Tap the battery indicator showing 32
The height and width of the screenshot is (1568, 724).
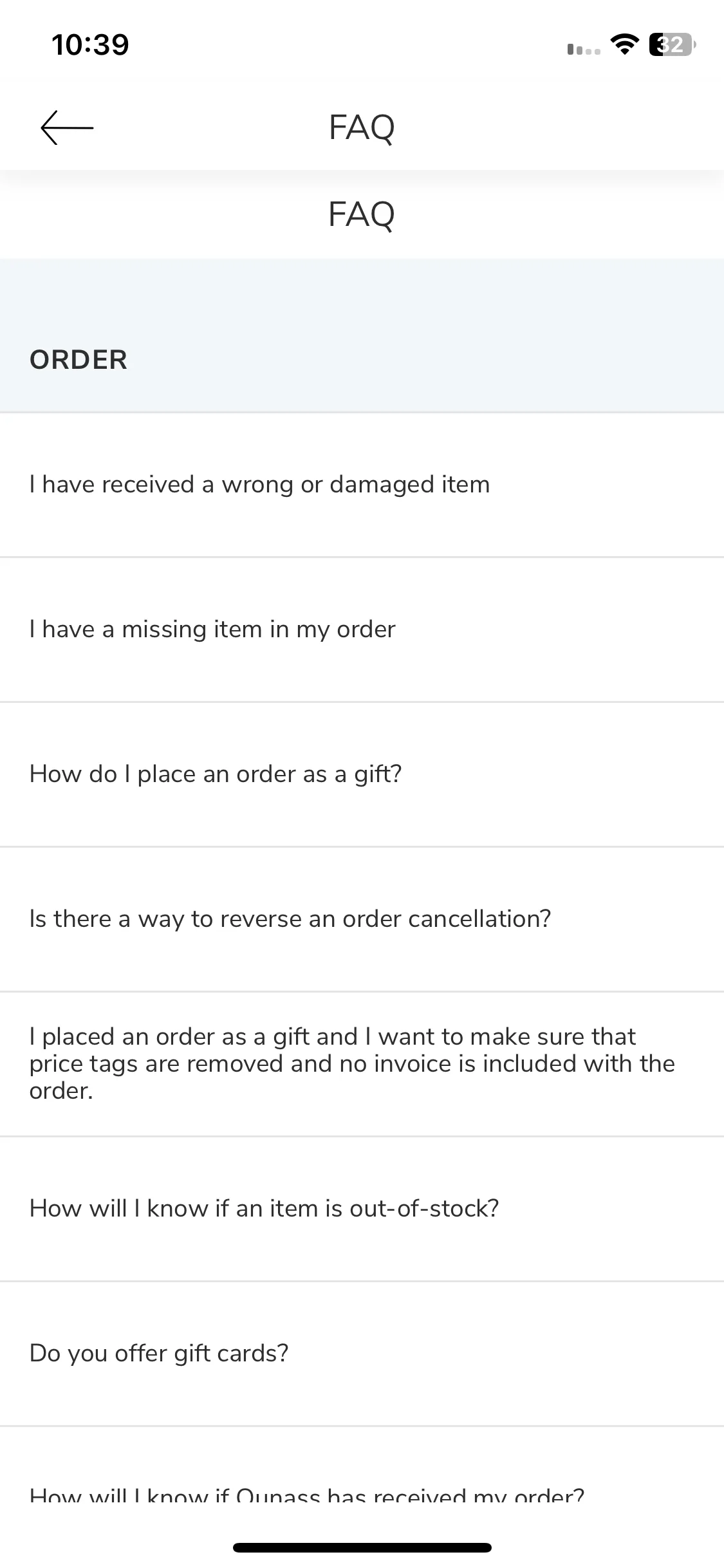coord(672,45)
